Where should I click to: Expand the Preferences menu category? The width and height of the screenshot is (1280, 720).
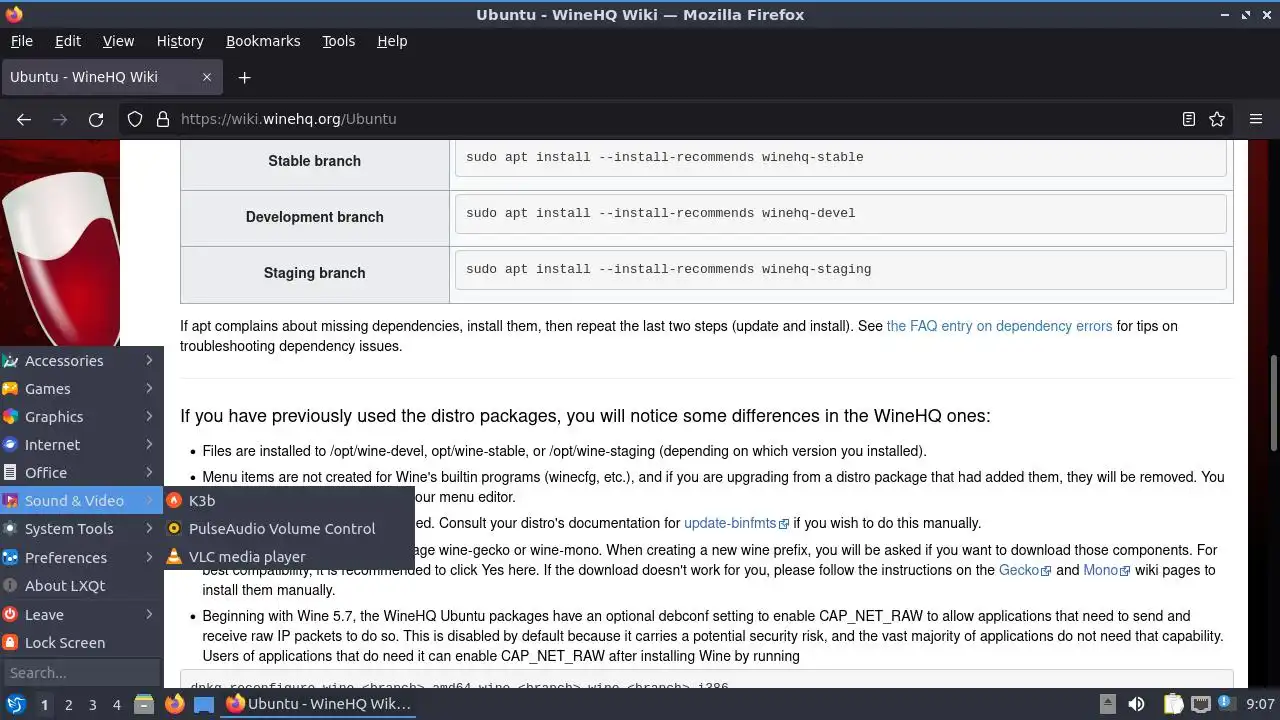pyautogui.click(x=81, y=558)
